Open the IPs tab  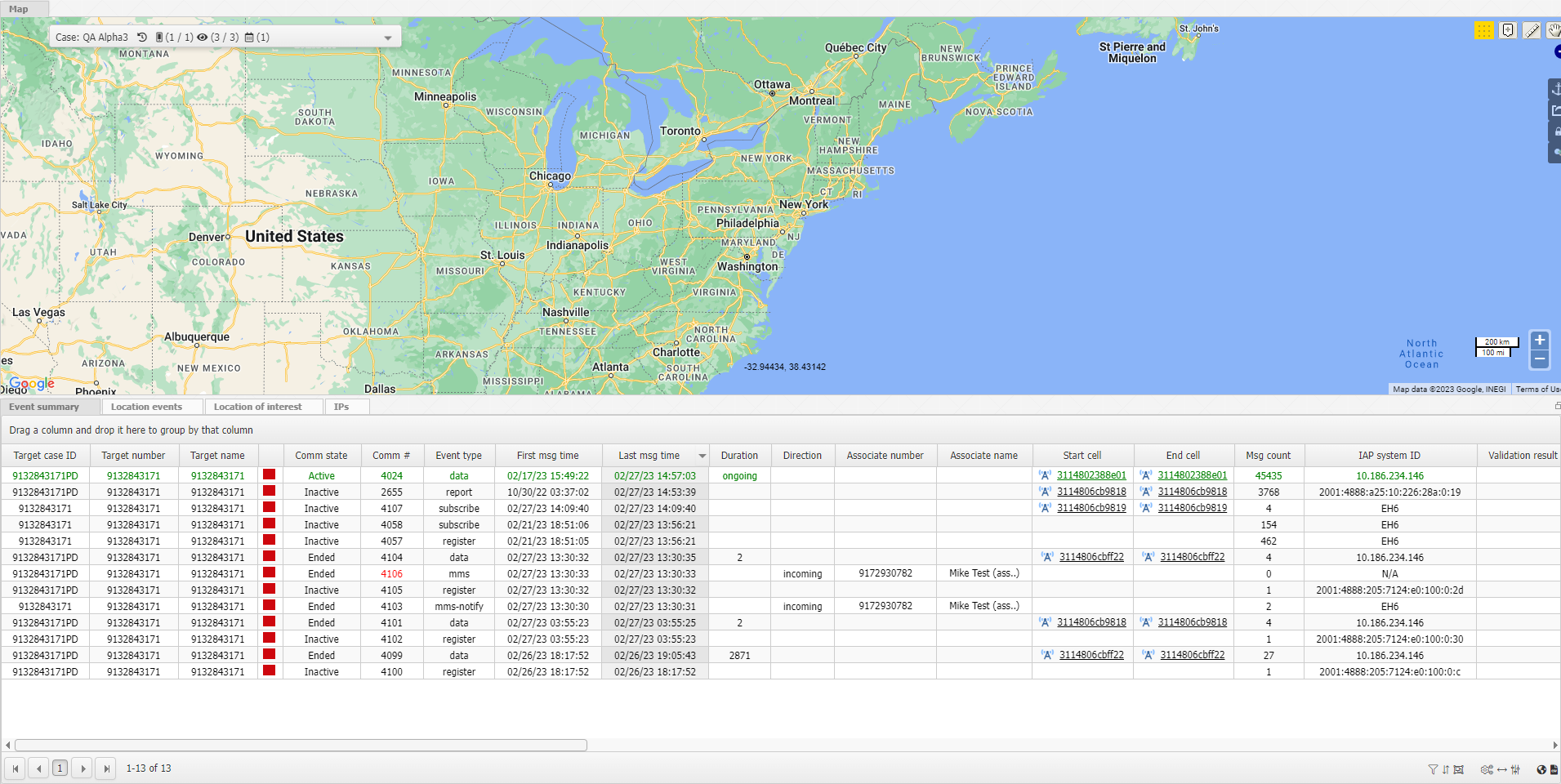[x=341, y=407]
